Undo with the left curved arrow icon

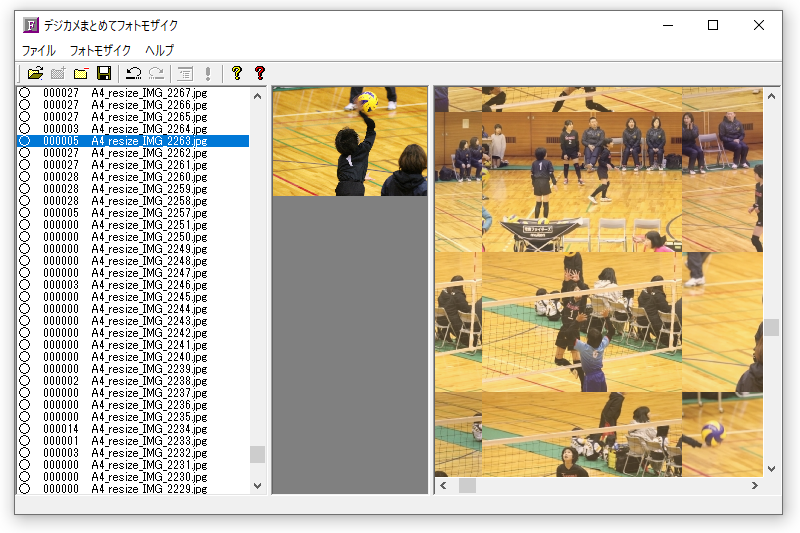pyautogui.click(x=134, y=73)
